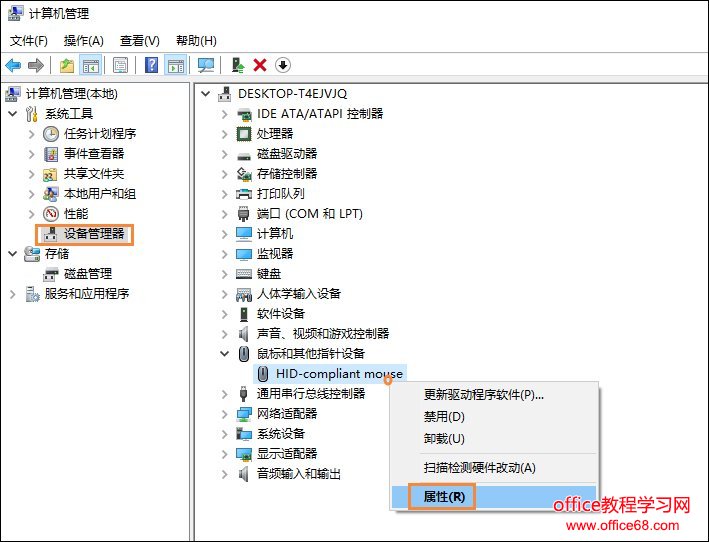Select the 计算机 device category
The height and width of the screenshot is (542, 709).
point(275,234)
